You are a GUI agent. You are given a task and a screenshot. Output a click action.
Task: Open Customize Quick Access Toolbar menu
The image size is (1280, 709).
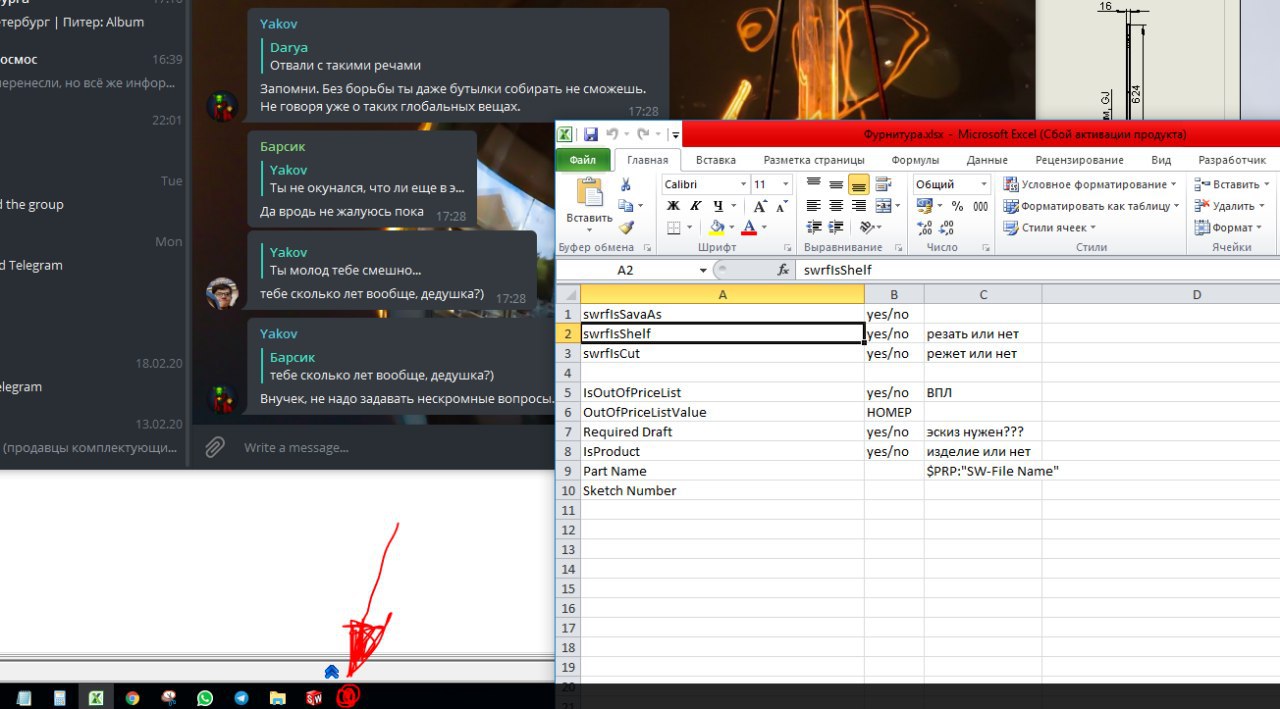tap(676, 135)
